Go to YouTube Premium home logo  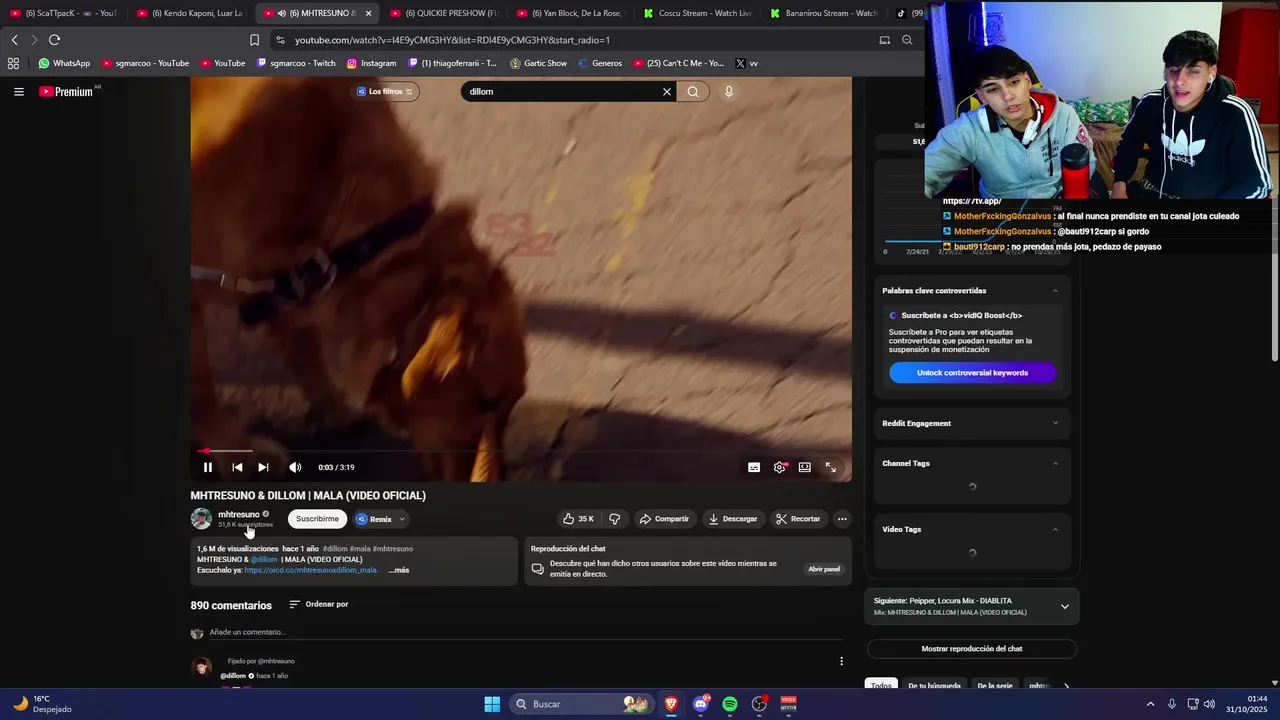tap(66, 91)
